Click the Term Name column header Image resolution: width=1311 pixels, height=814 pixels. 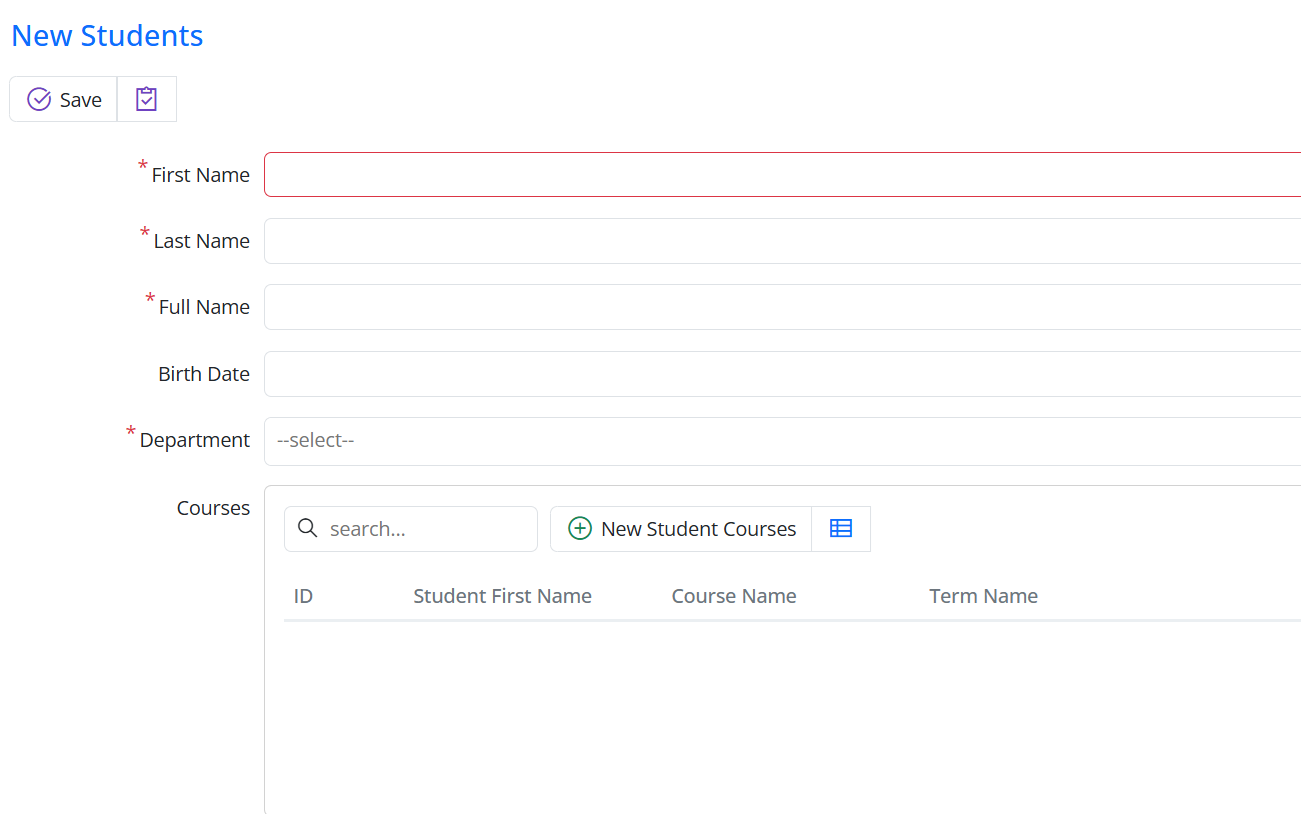pos(983,595)
